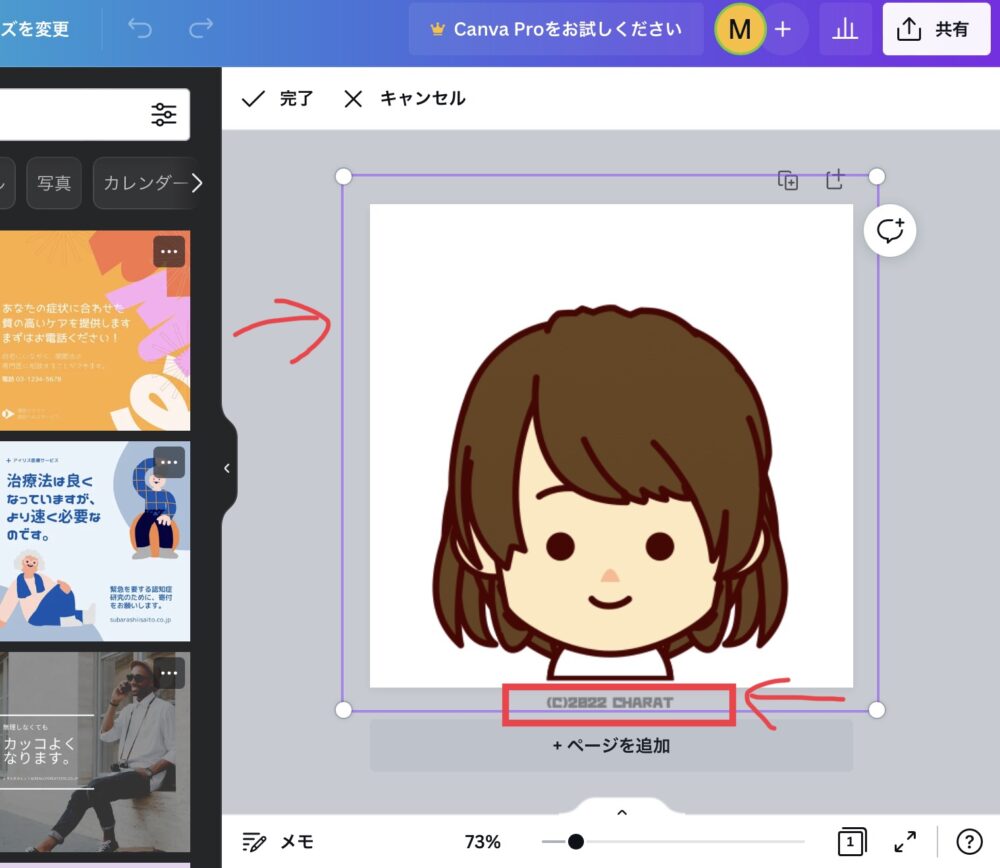
Task: Show more categories with right chevron
Action: (197, 183)
